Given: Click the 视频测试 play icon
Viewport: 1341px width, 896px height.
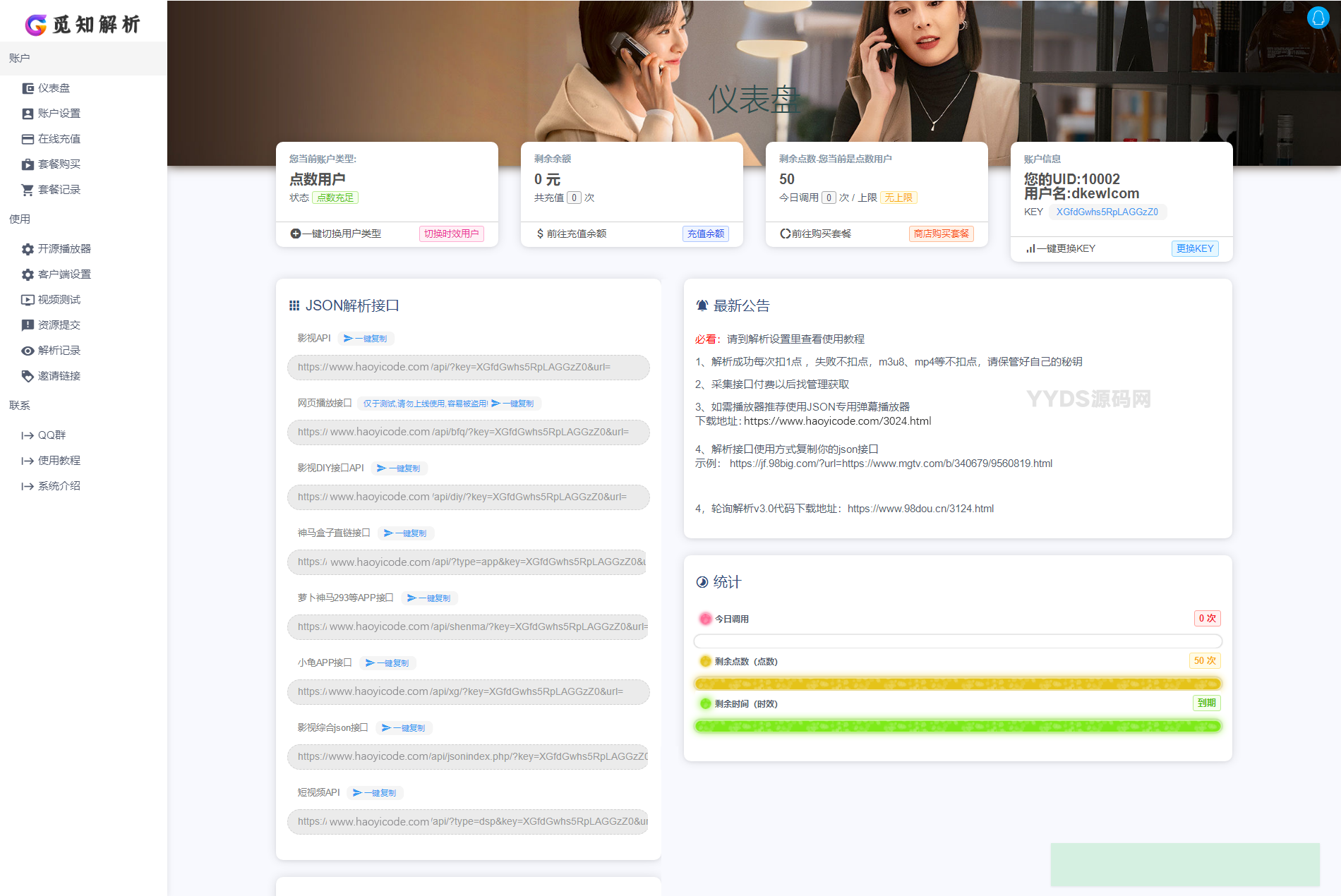Looking at the screenshot, I should point(28,300).
